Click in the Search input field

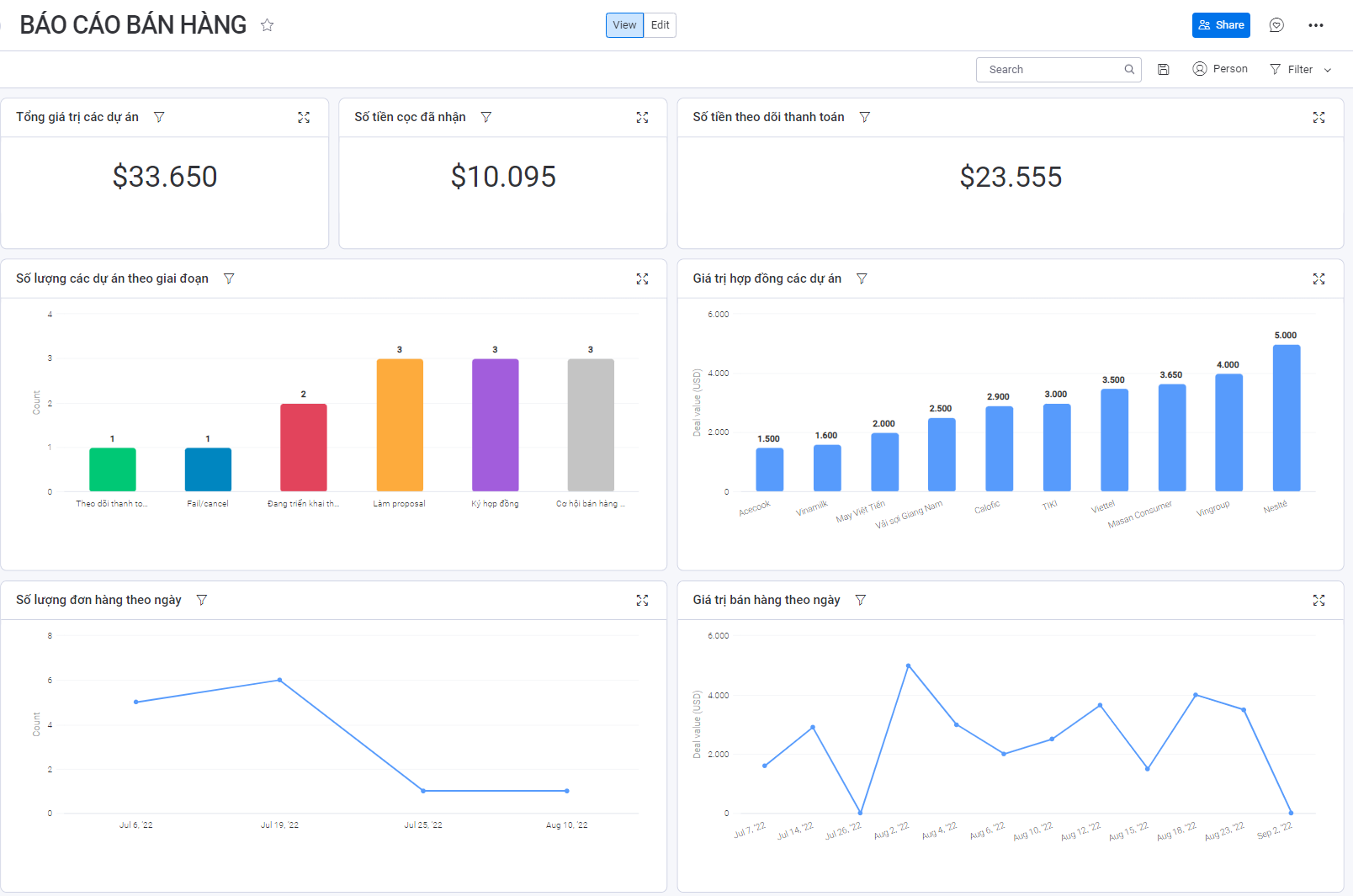tap(1052, 70)
